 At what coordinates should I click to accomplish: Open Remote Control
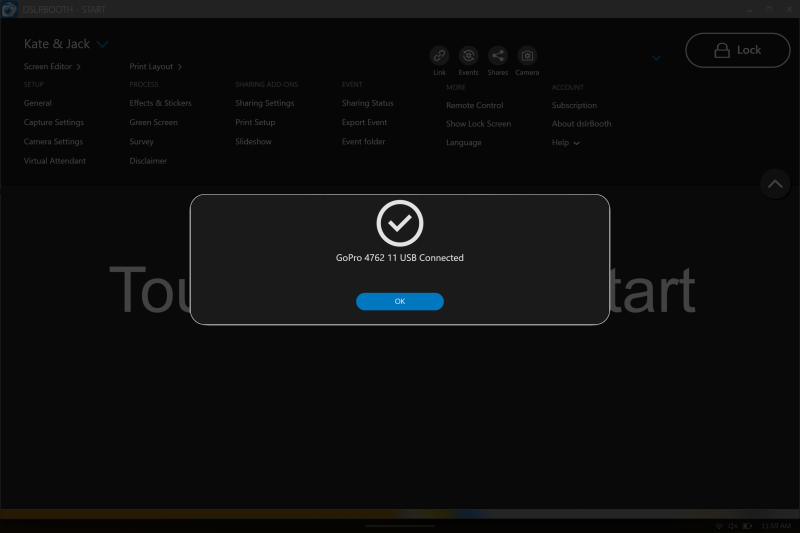point(474,105)
